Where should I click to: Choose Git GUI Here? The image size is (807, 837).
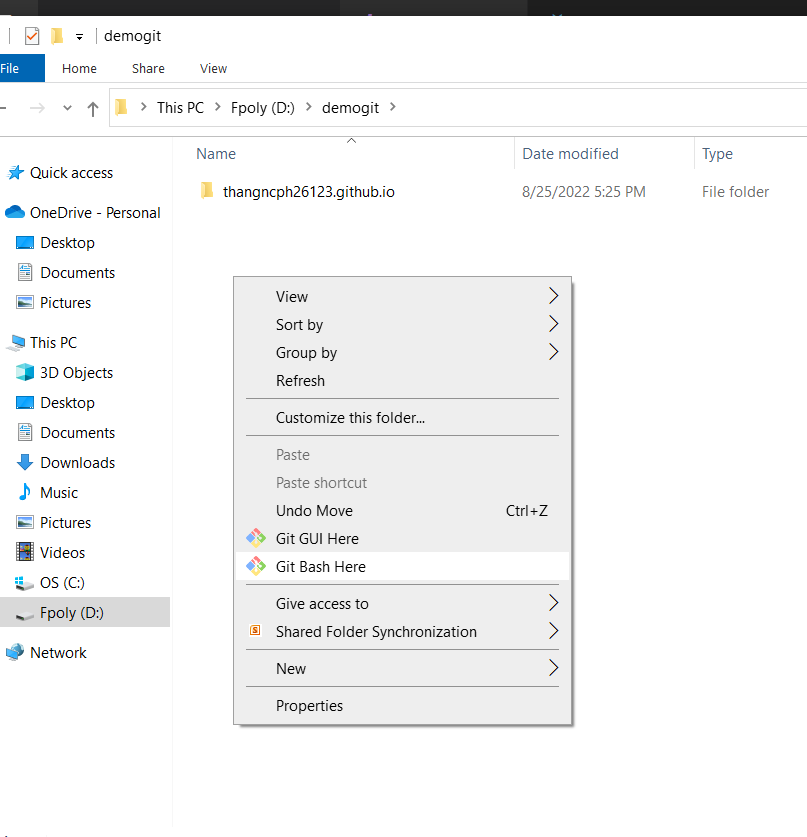pyautogui.click(x=402, y=539)
